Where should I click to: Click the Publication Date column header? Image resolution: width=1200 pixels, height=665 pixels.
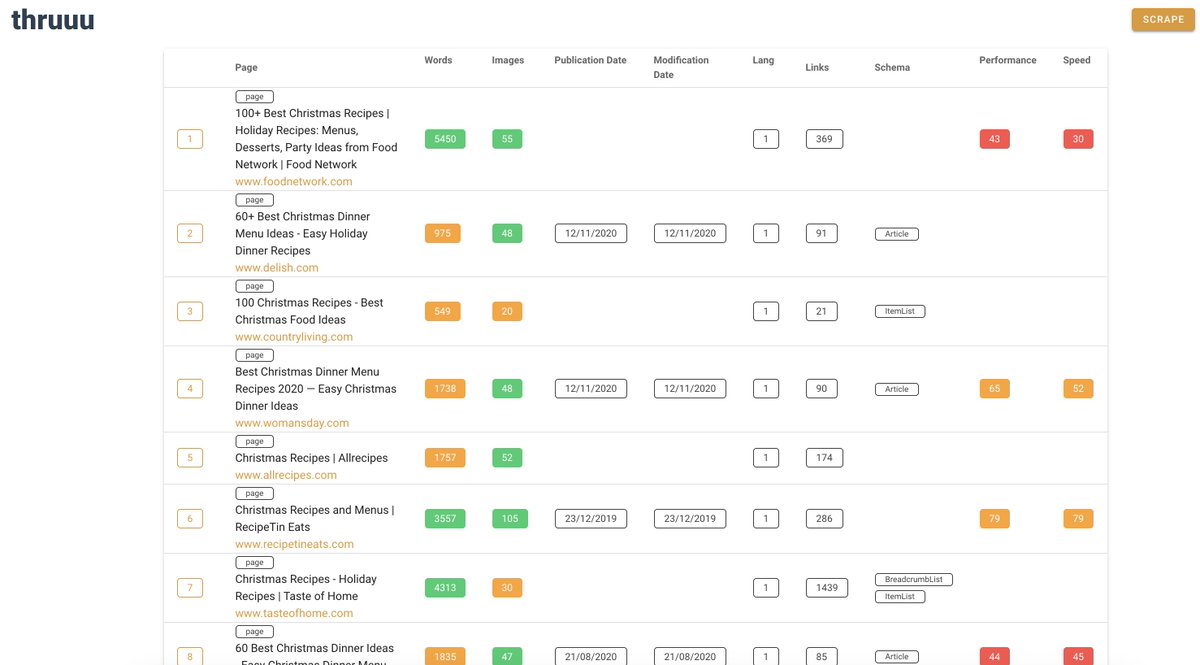590,60
